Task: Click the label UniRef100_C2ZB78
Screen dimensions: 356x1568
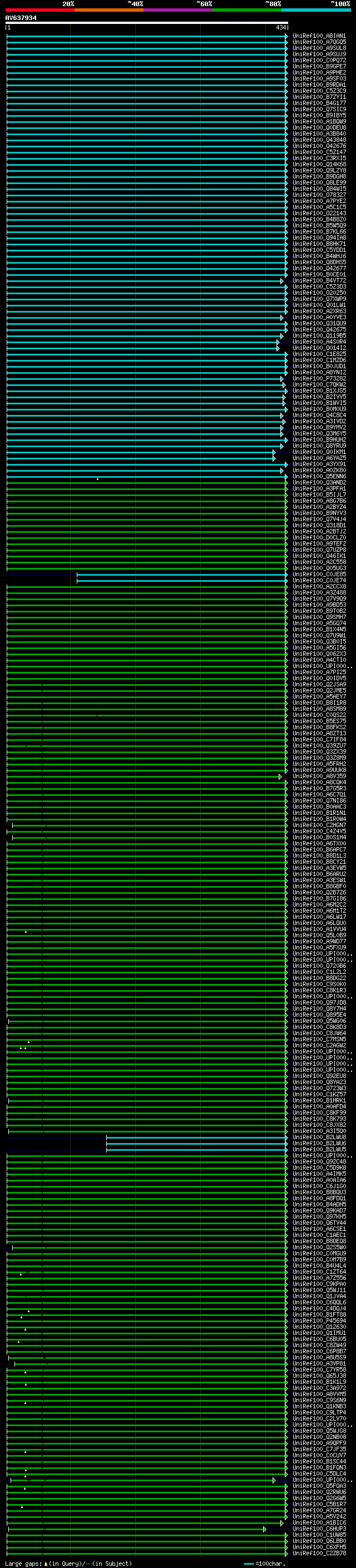Action: (x=319, y=1554)
